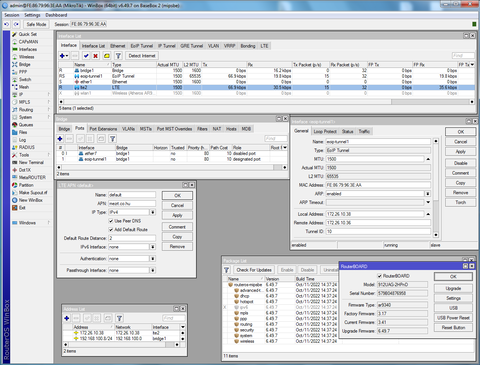The image size is (480, 365).
Task: Enable selected interface with blue checkmark
Action: (86, 56)
